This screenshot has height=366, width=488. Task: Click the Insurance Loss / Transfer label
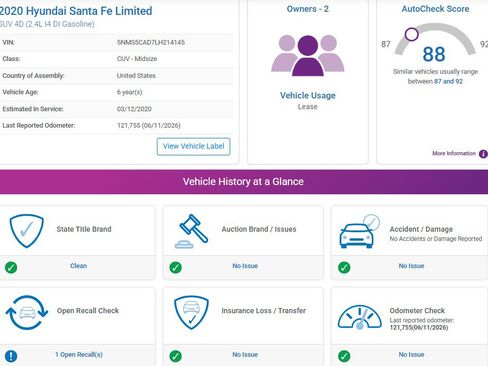tap(264, 310)
